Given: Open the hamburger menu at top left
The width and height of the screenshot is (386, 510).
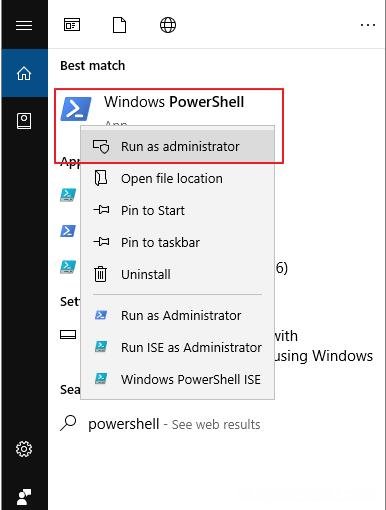Looking at the screenshot, I should (24, 25).
